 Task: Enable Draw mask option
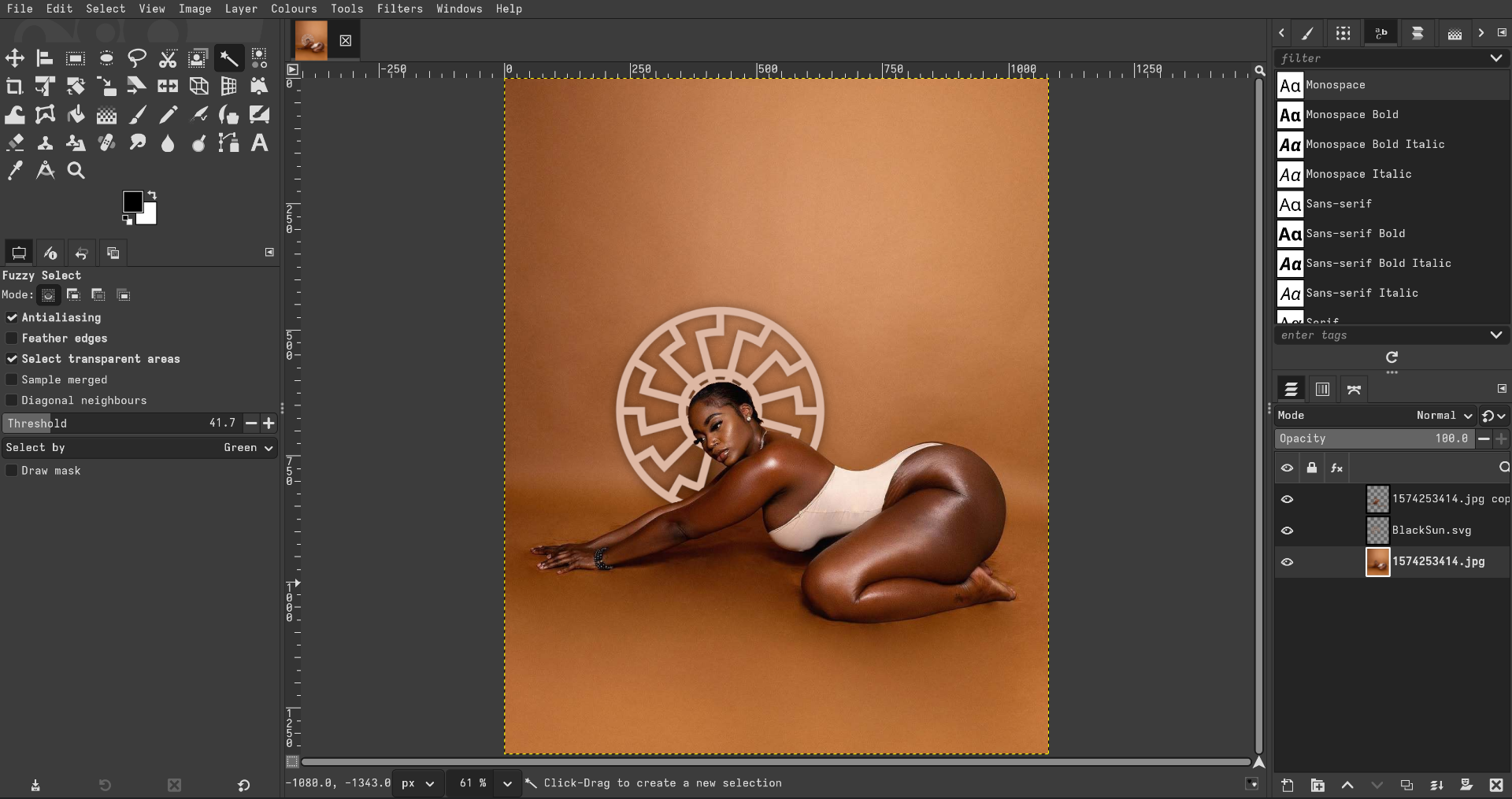click(x=12, y=470)
